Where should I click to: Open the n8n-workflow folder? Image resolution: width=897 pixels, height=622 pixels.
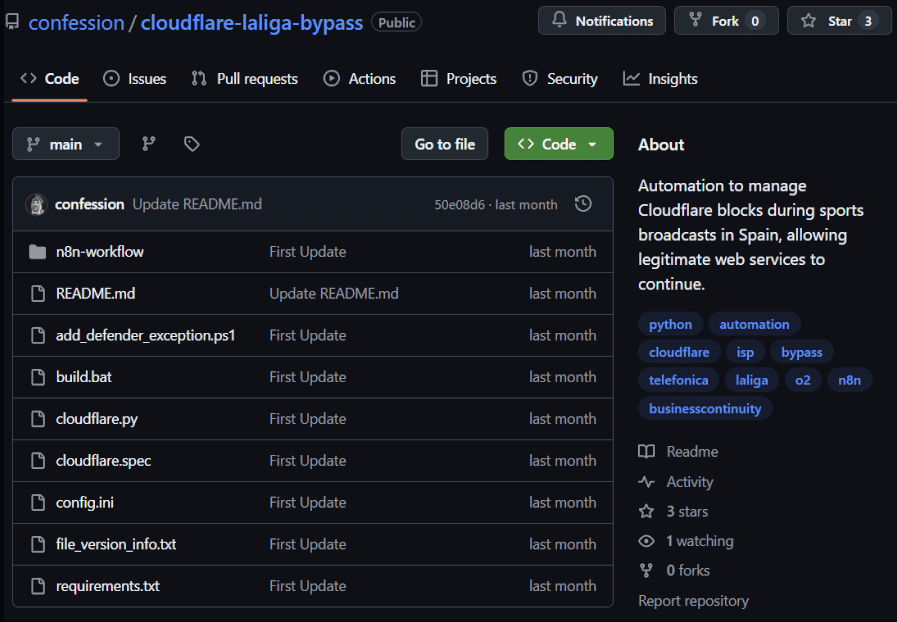click(100, 252)
